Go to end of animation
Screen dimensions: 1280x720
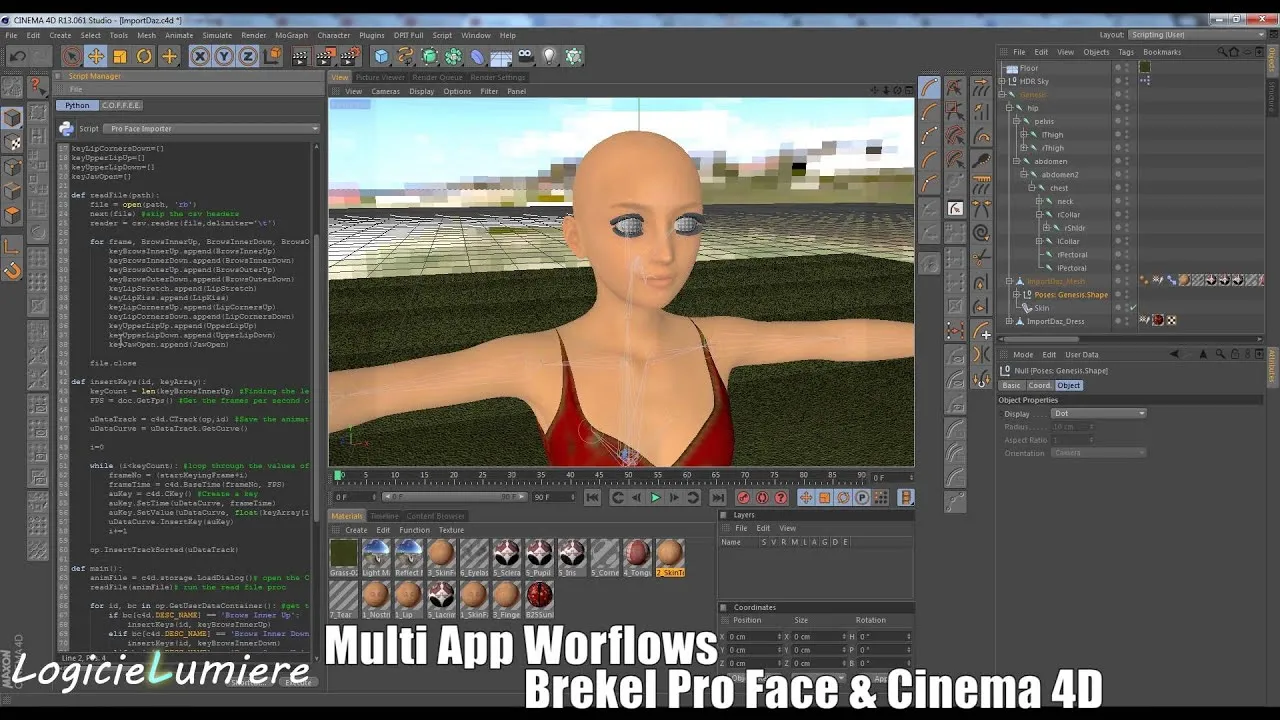[717, 497]
